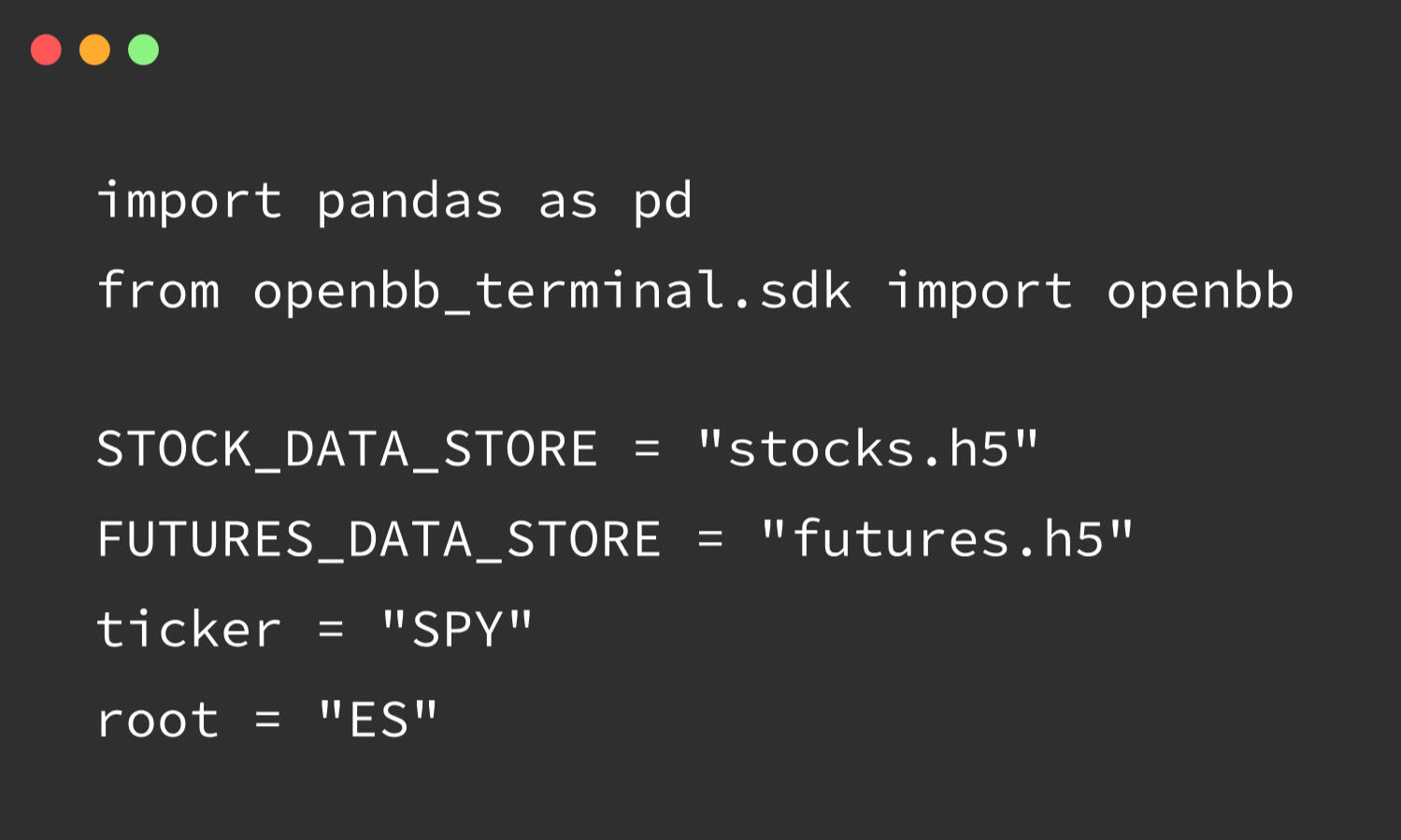The image size is (1401, 840).
Task: Click the "ES" string value
Action: click(378, 720)
